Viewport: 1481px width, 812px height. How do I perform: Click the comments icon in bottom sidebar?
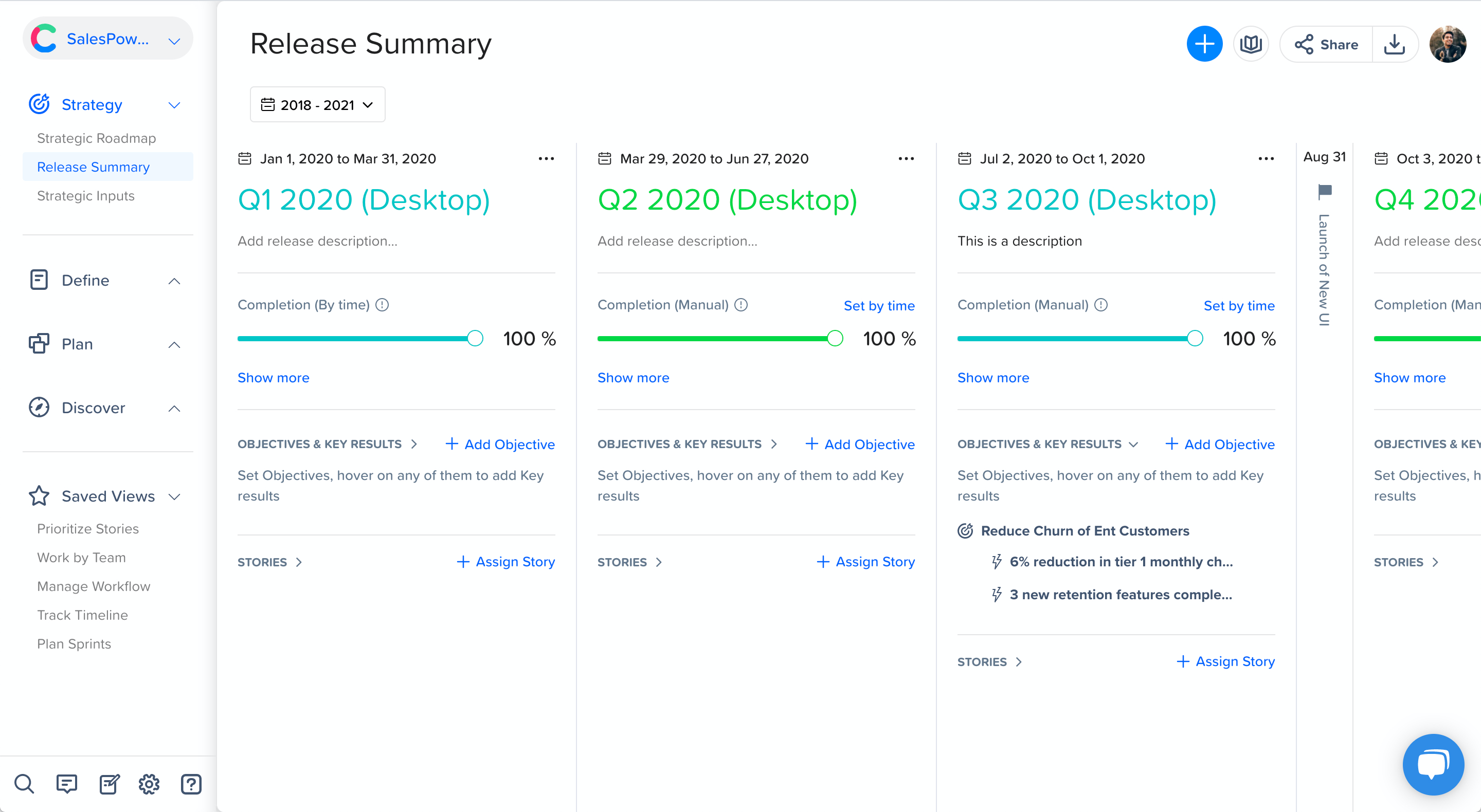67,783
